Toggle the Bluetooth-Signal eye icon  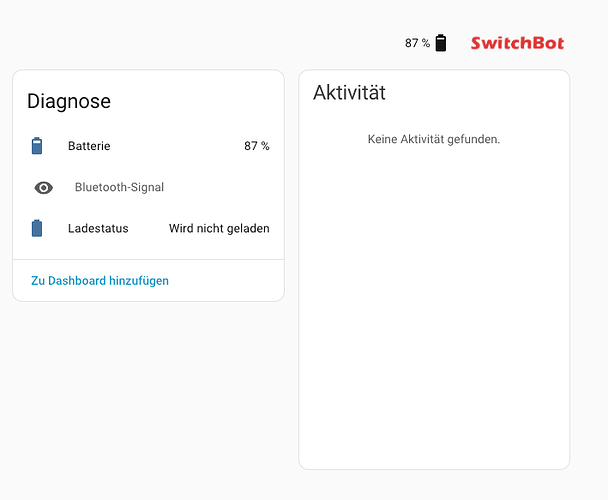pos(43,188)
